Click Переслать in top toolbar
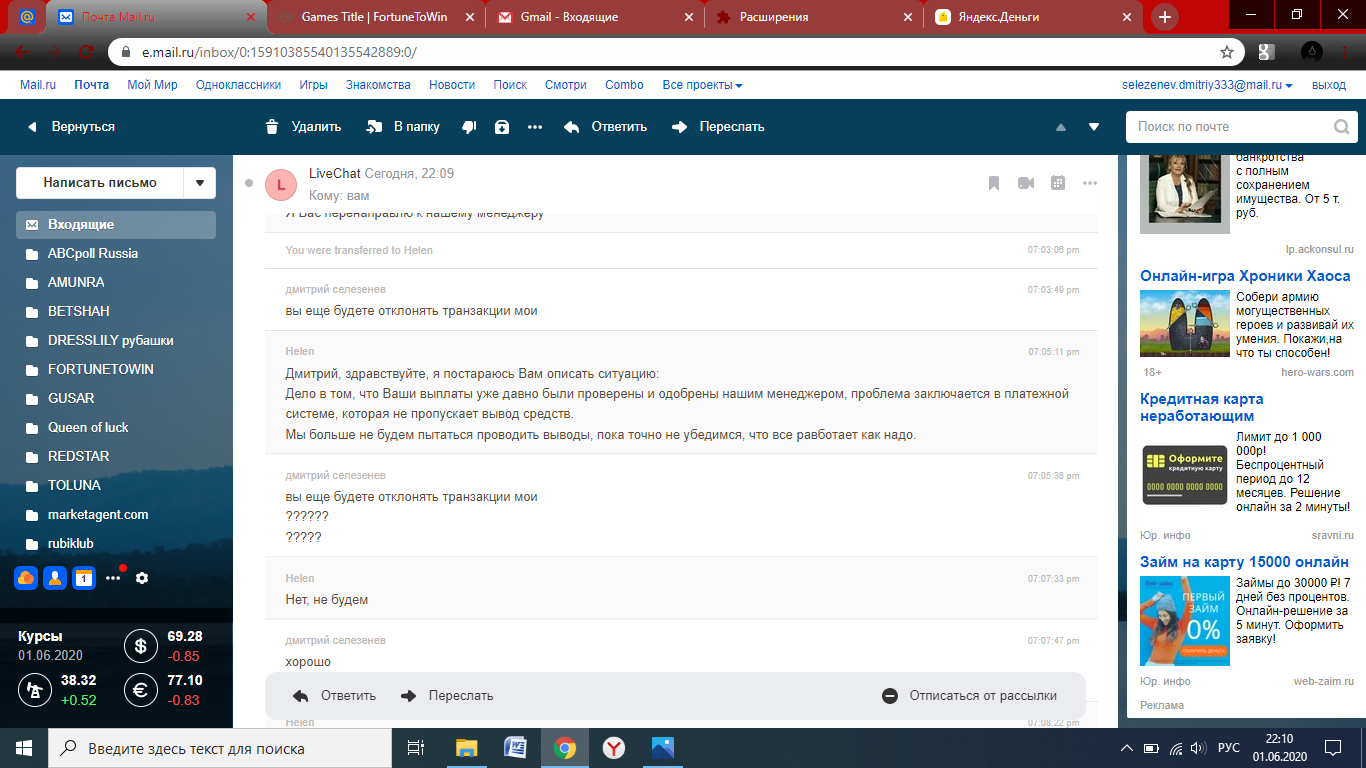 pos(717,127)
